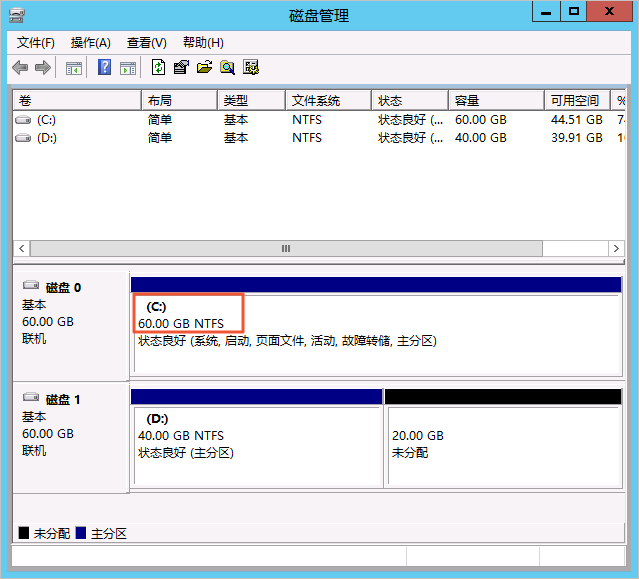Open the Help question mark icon
This screenshot has height=579, width=639.
click(x=104, y=67)
